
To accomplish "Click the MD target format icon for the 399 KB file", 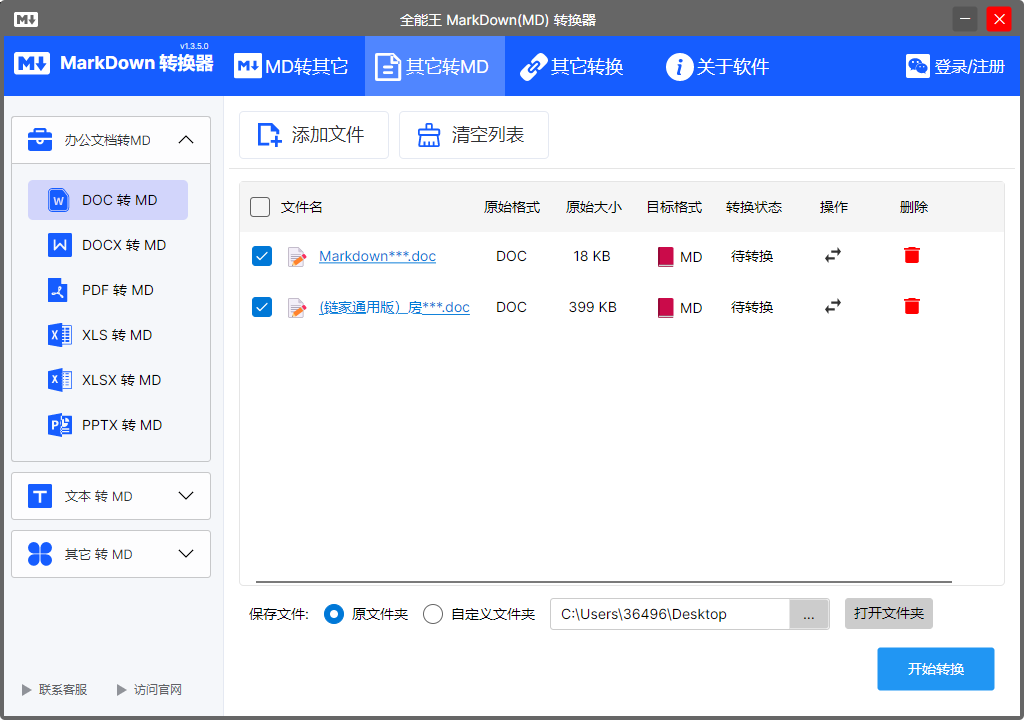I will click(665, 308).
